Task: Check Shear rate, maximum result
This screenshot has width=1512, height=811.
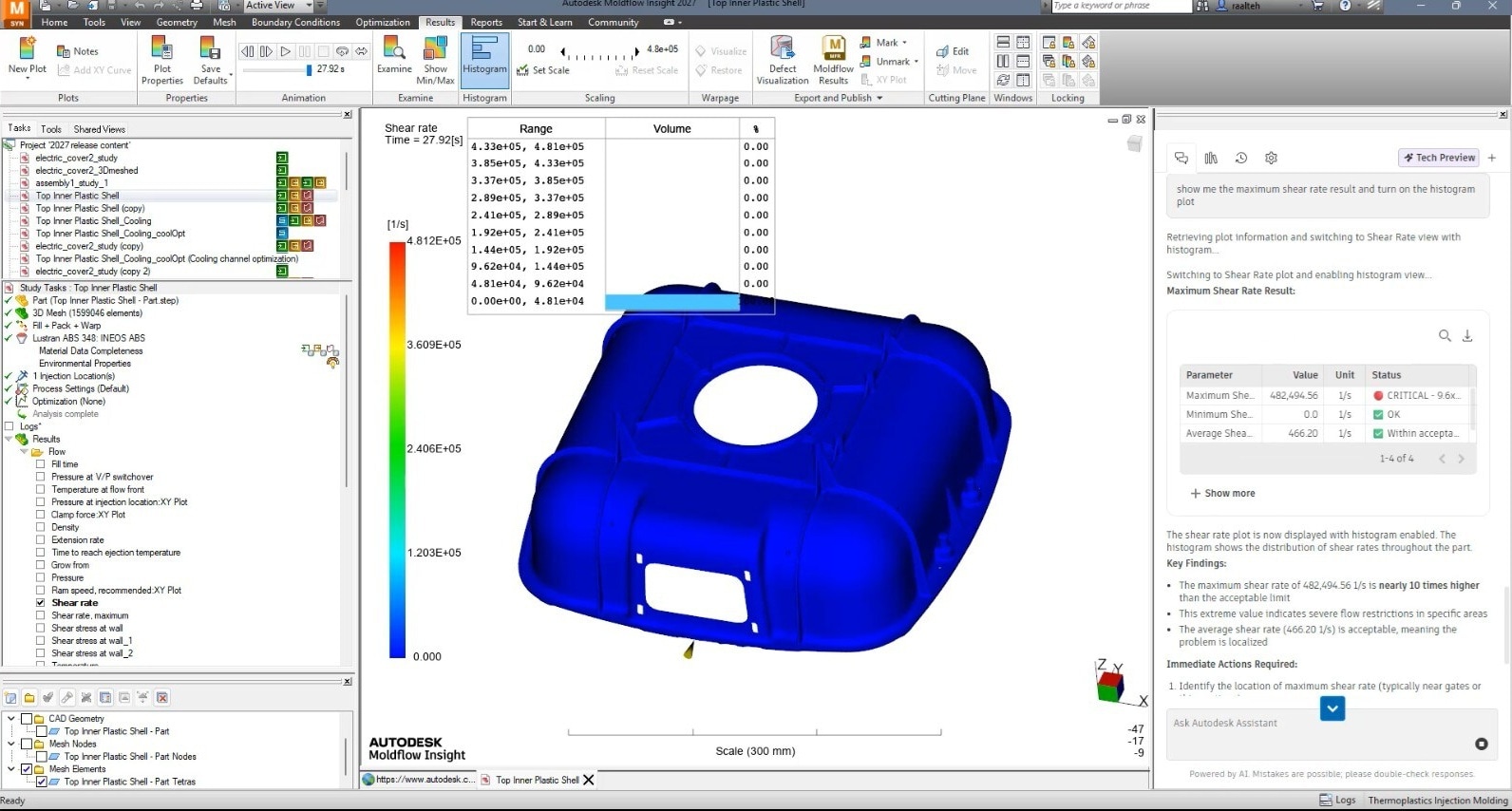Action: [41, 615]
